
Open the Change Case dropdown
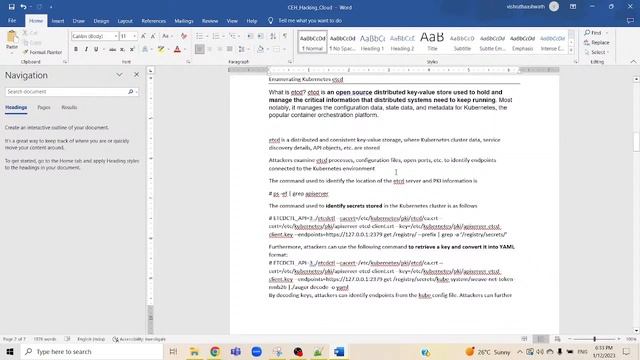click(167, 36)
